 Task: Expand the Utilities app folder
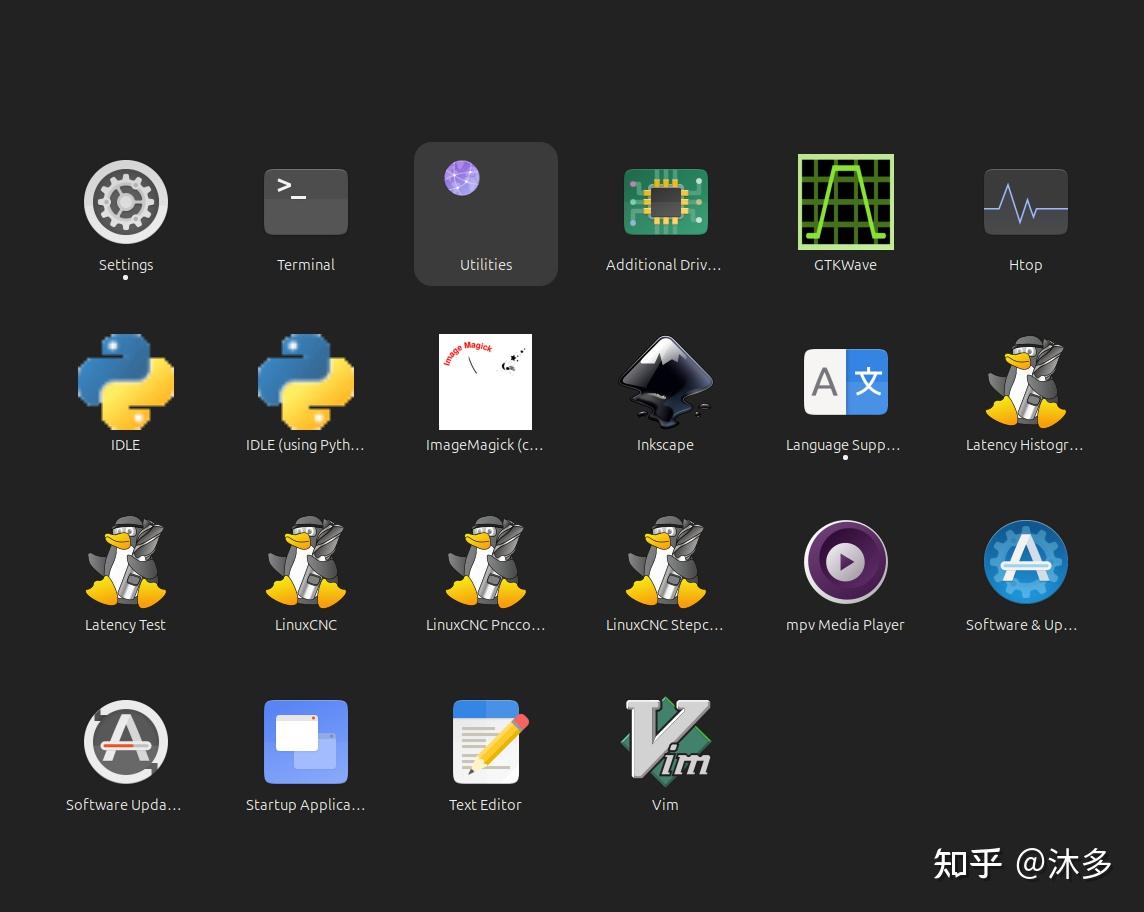point(486,201)
